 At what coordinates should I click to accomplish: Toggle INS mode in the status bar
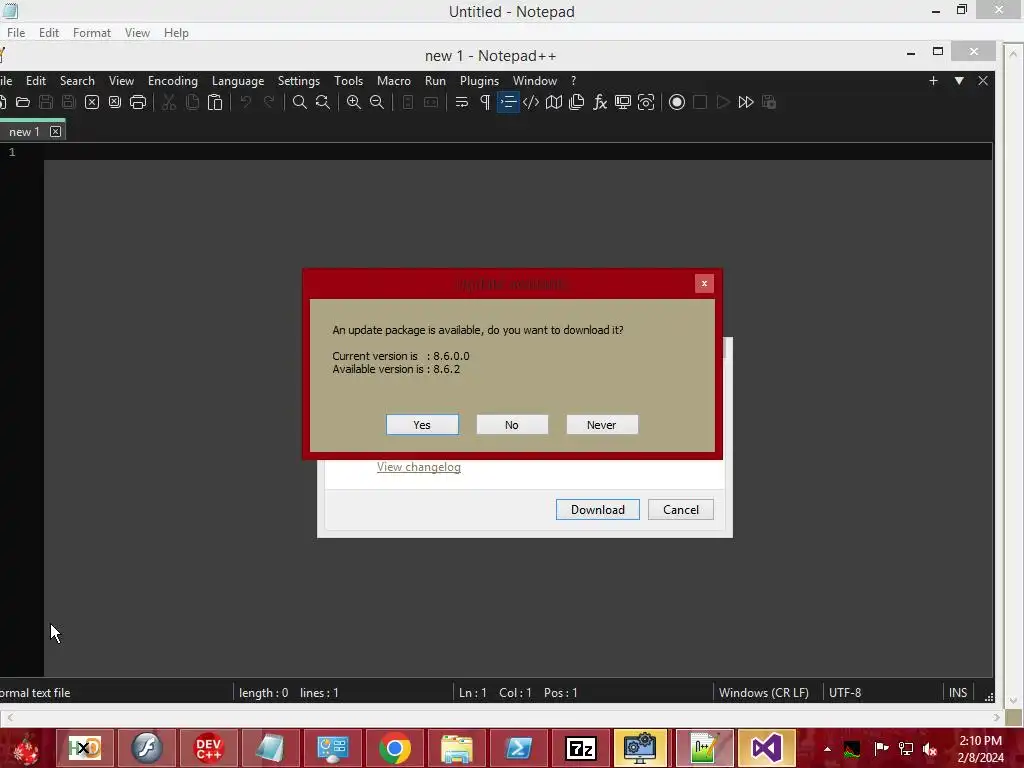click(957, 693)
